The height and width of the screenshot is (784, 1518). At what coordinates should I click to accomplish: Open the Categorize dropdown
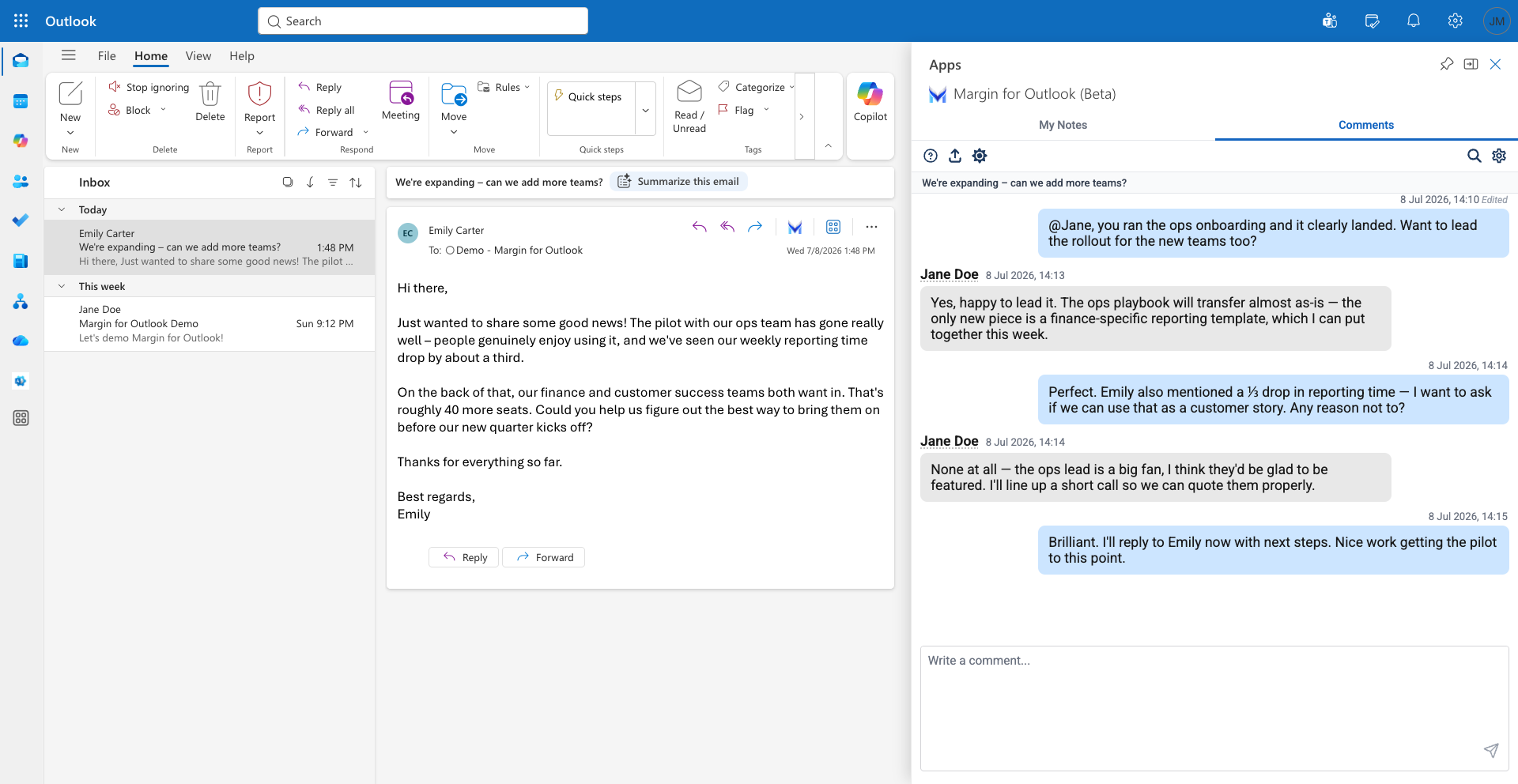791,87
